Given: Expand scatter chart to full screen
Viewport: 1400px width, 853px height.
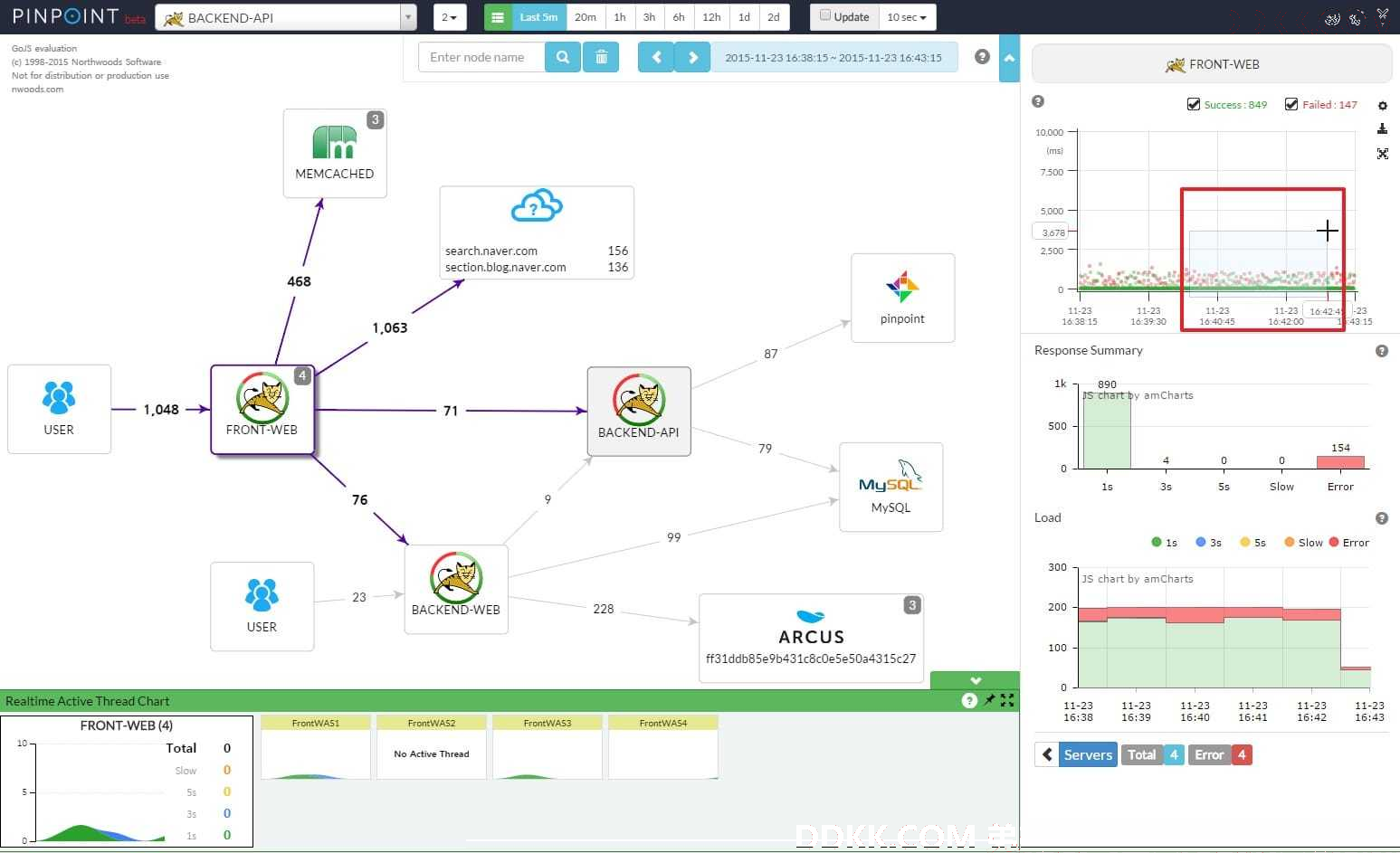Looking at the screenshot, I should click(1382, 154).
